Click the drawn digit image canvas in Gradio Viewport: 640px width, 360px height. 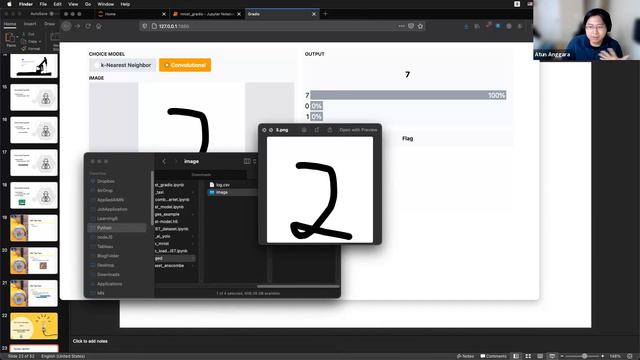[191, 118]
